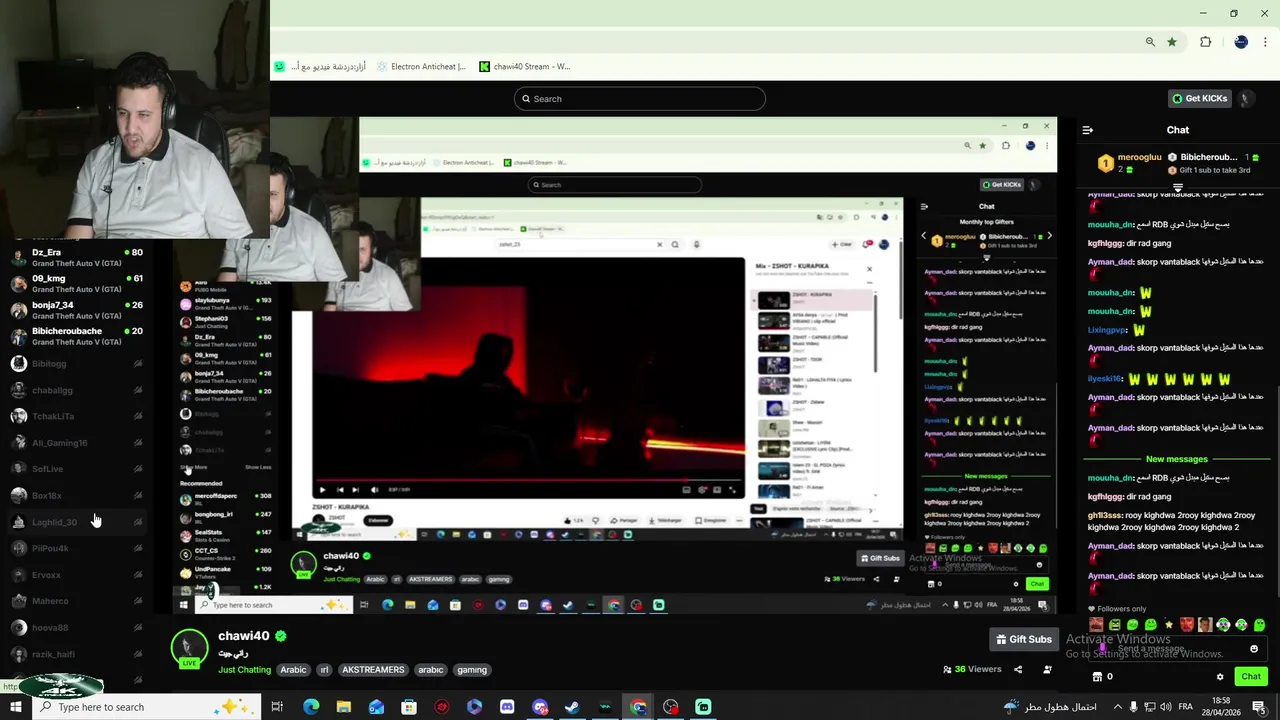Open browser extensions puzzle icon
The image size is (1280, 720).
(x=1206, y=42)
